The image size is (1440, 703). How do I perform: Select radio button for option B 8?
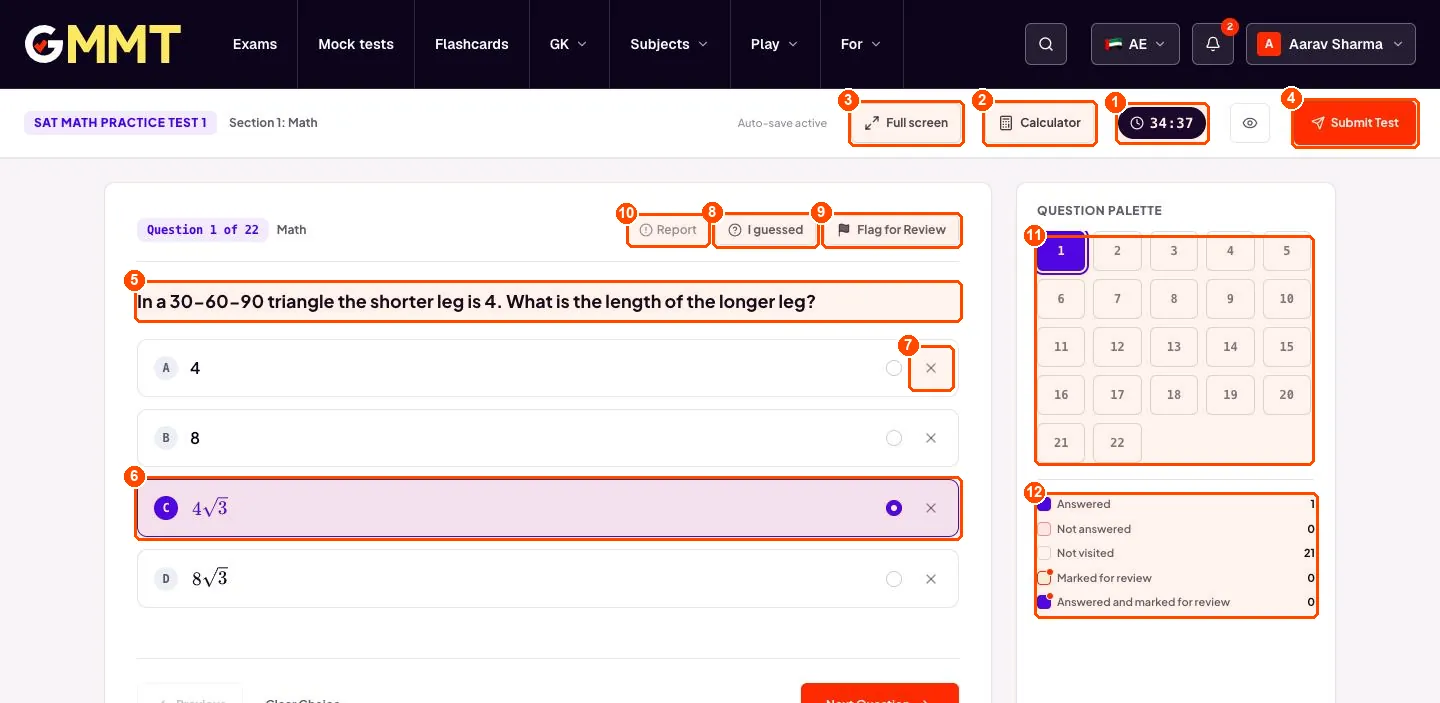(894, 438)
